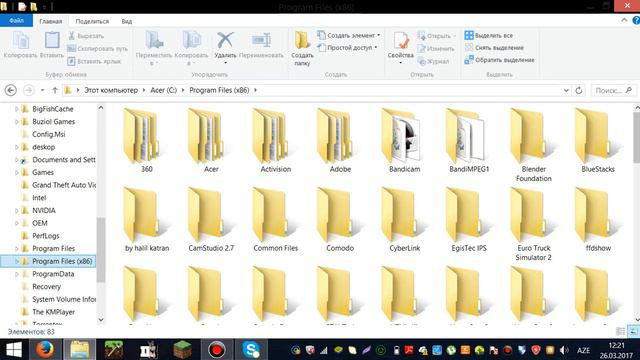The height and width of the screenshot is (360, 640).
Task: Select the Games folder in the tree
Action: click(43, 172)
